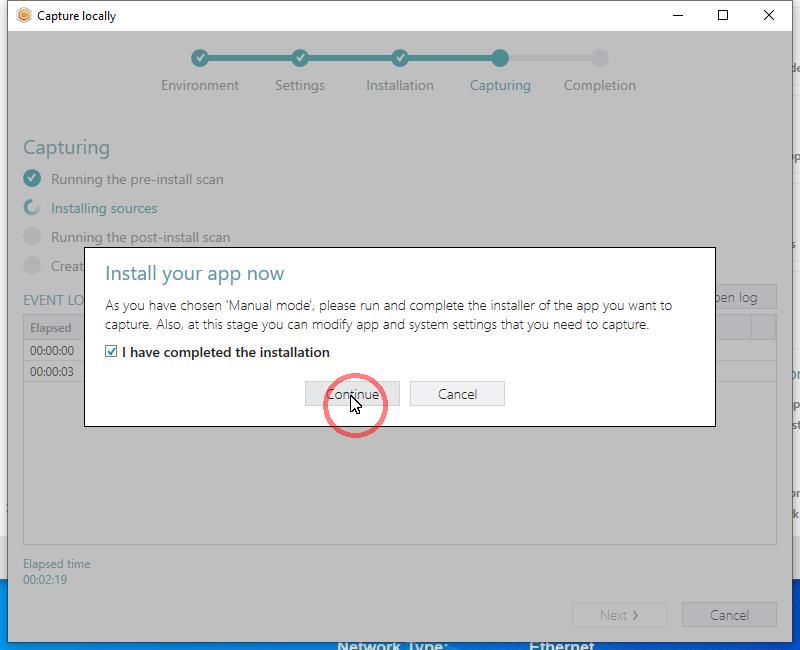Cancel the 'Install your app now' dialog
Viewport: 800px width, 650px height.
coord(457,394)
